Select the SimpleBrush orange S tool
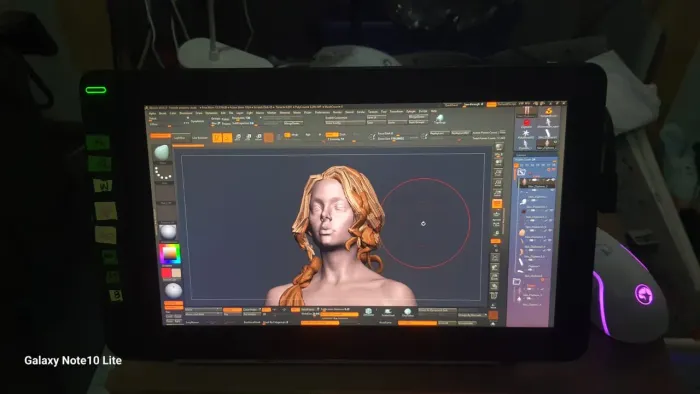 tap(549, 112)
